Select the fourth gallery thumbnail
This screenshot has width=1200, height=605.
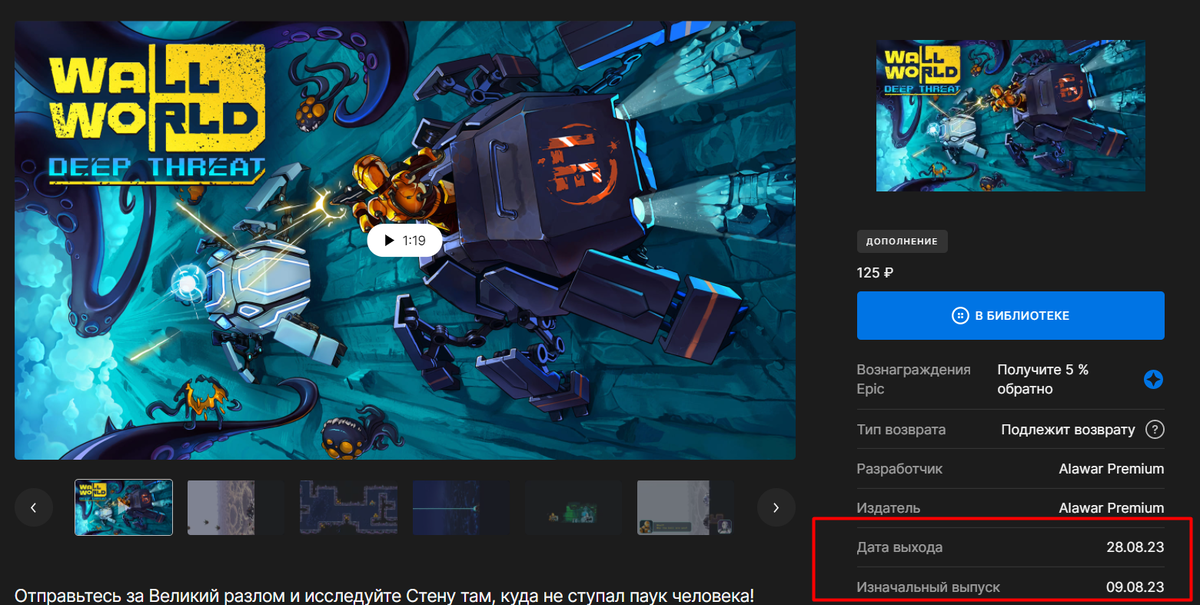pos(461,507)
